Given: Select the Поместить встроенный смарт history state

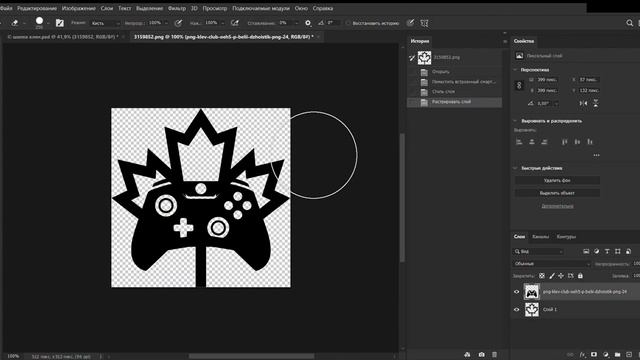Looking at the screenshot, I should (x=455, y=82).
